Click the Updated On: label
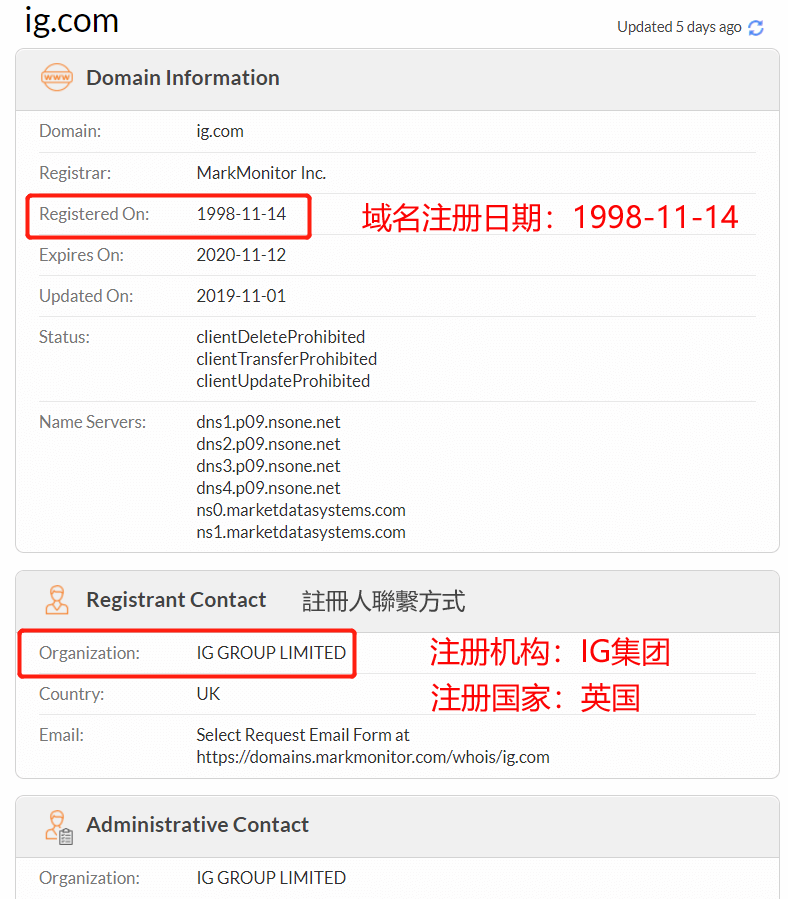The image size is (788, 899). tap(86, 296)
